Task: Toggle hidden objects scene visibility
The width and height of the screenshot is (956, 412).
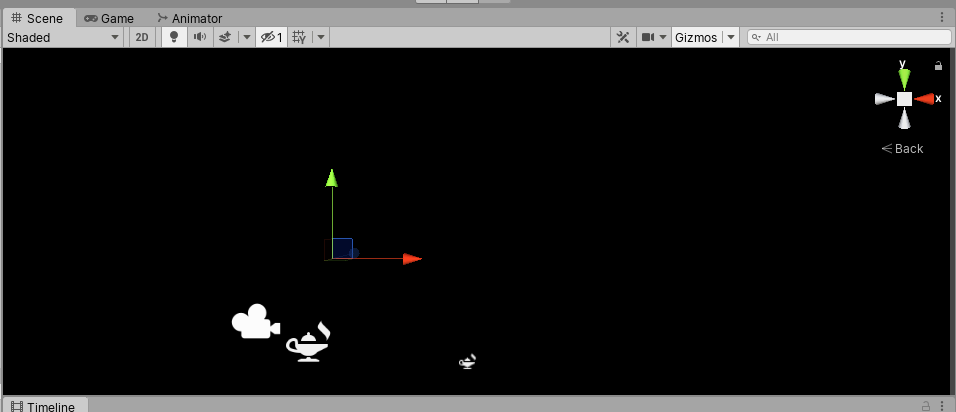Action: point(271,37)
